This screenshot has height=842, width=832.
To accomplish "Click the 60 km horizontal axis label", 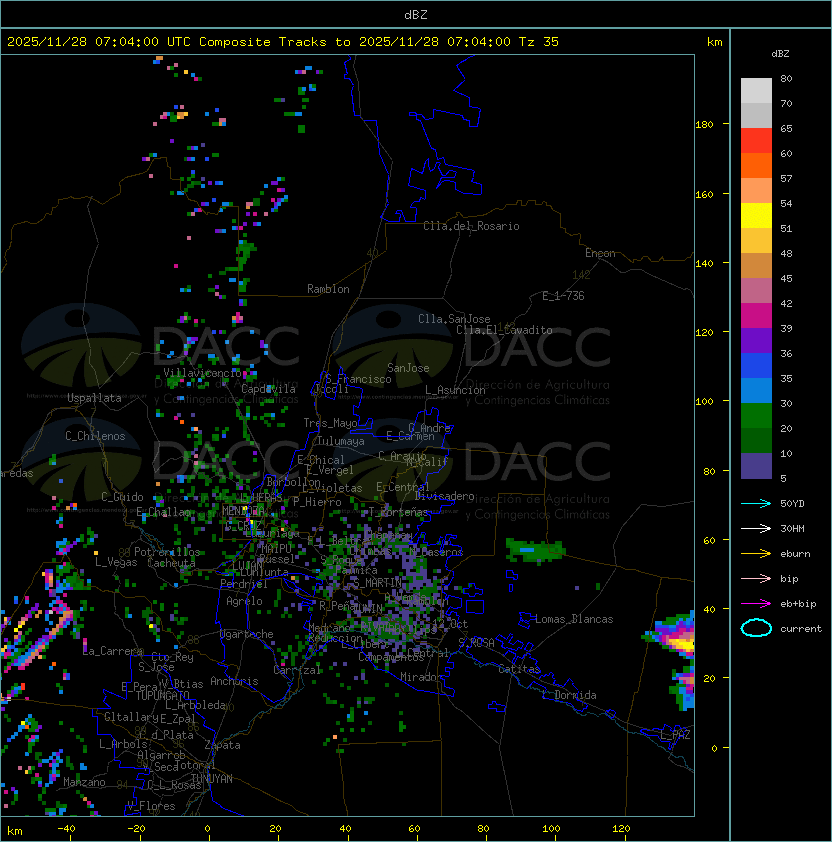I will click(415, 829).
